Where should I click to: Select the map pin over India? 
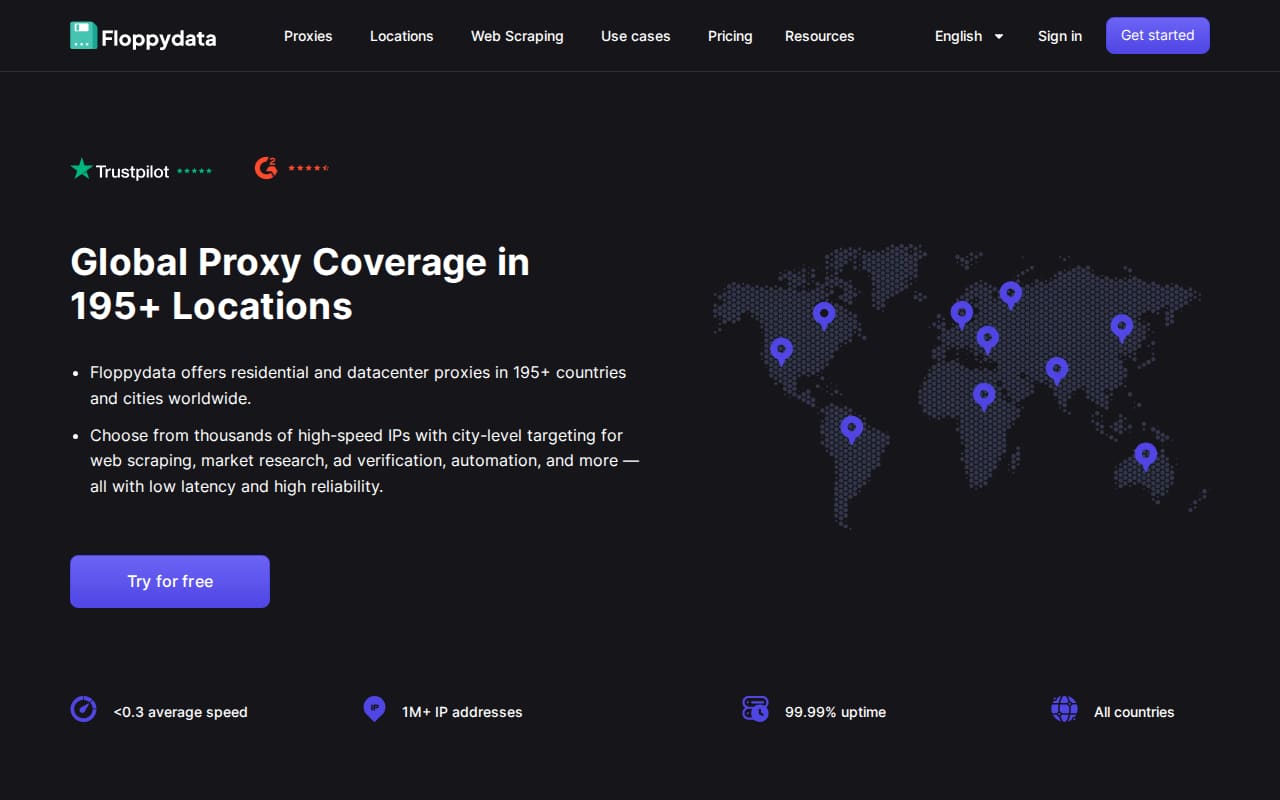pyautogui.click(x=1057, y=370)
